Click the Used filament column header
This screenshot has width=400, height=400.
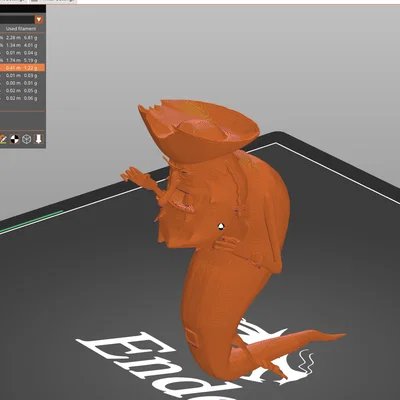(x=21, y=29)
